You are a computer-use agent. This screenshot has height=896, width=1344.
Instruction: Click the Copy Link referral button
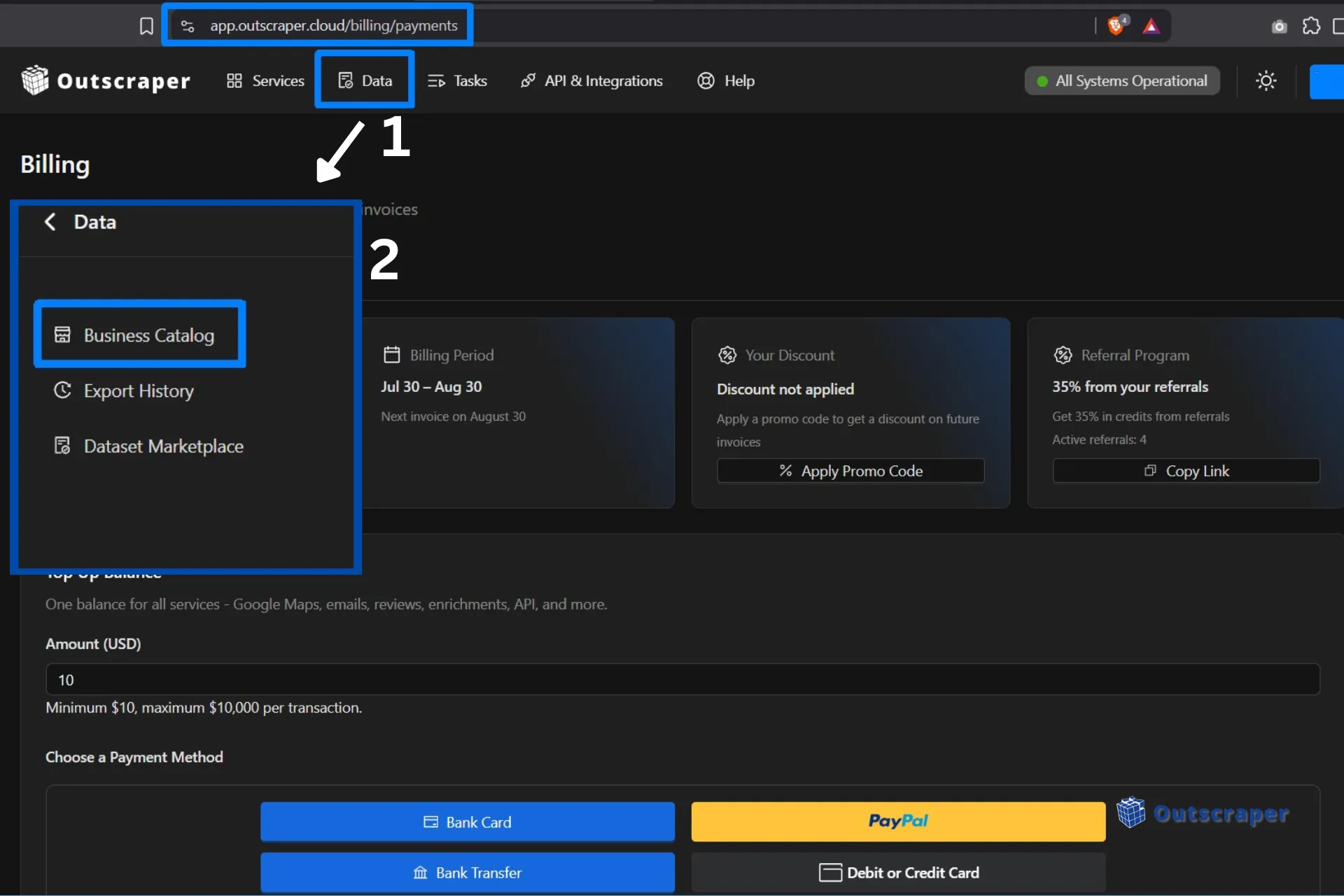point(1186,471)
